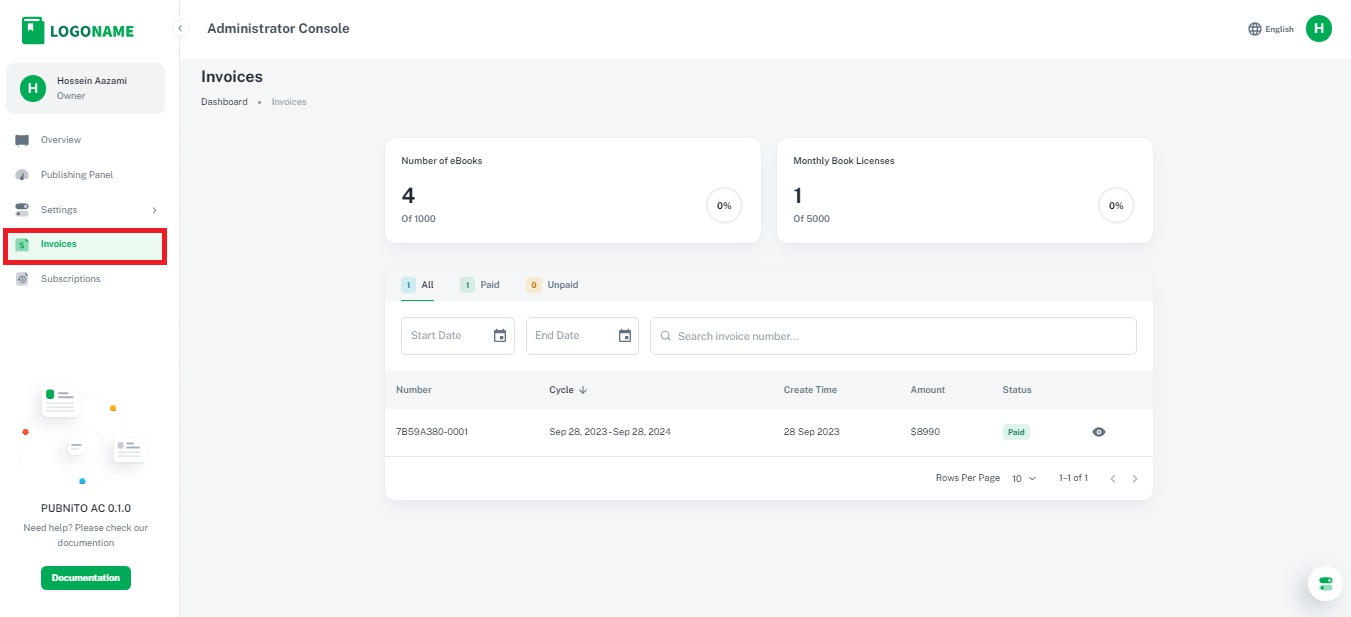Toggle the floating settings switch button
Screen dimensions: 1351x617
click(1325, 583)
